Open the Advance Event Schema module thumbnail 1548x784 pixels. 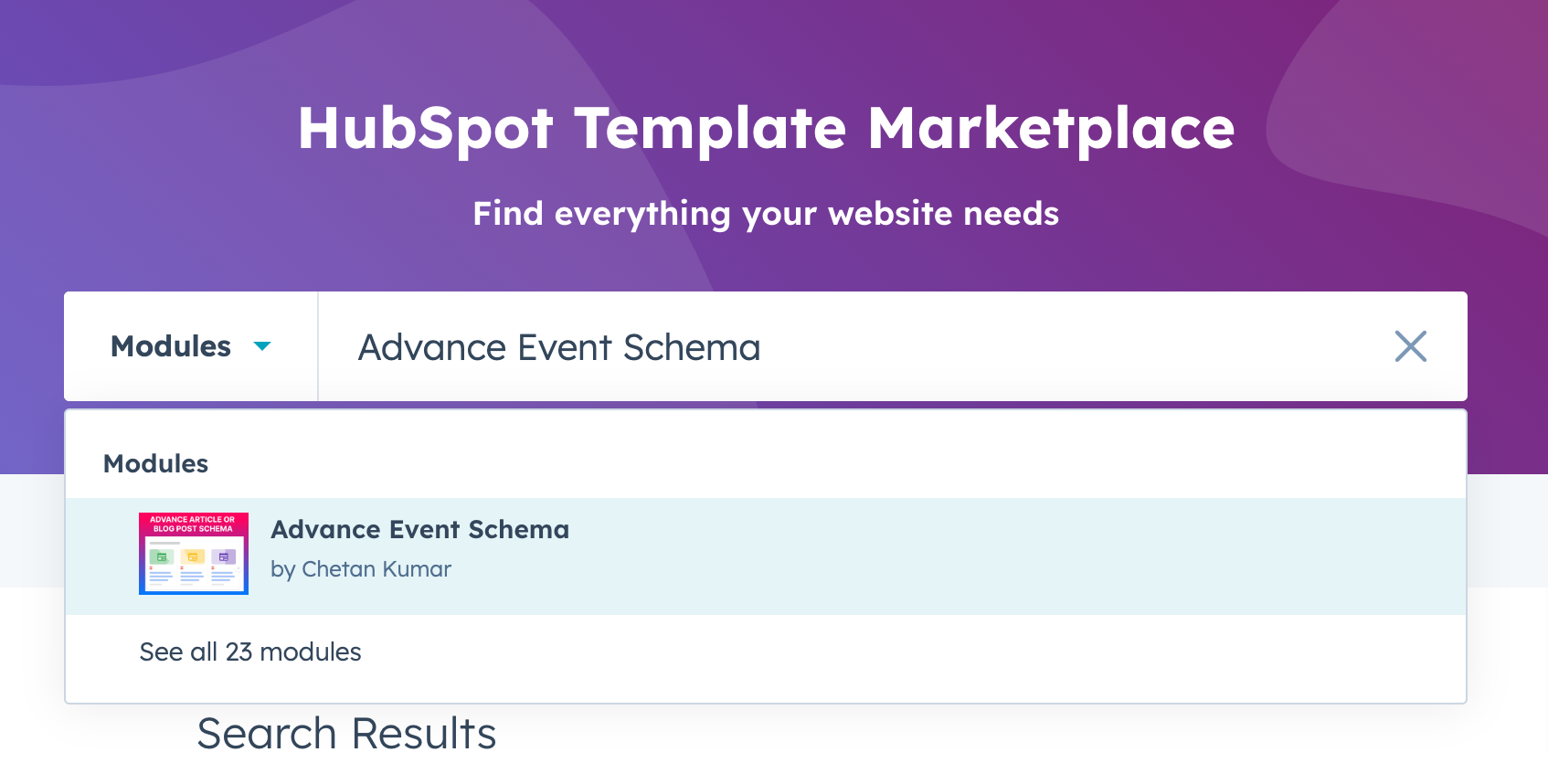point(194,554)
